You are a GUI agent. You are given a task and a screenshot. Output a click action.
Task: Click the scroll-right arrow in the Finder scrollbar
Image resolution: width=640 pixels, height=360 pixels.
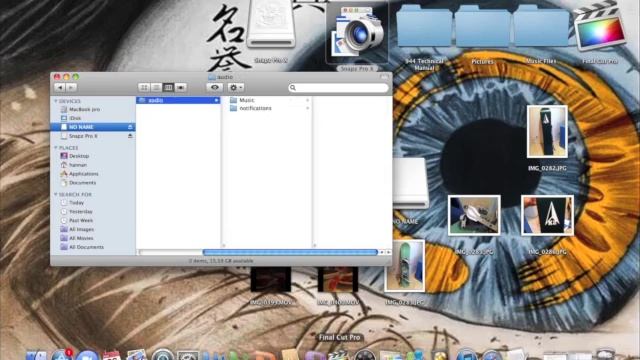coord(388,252)
